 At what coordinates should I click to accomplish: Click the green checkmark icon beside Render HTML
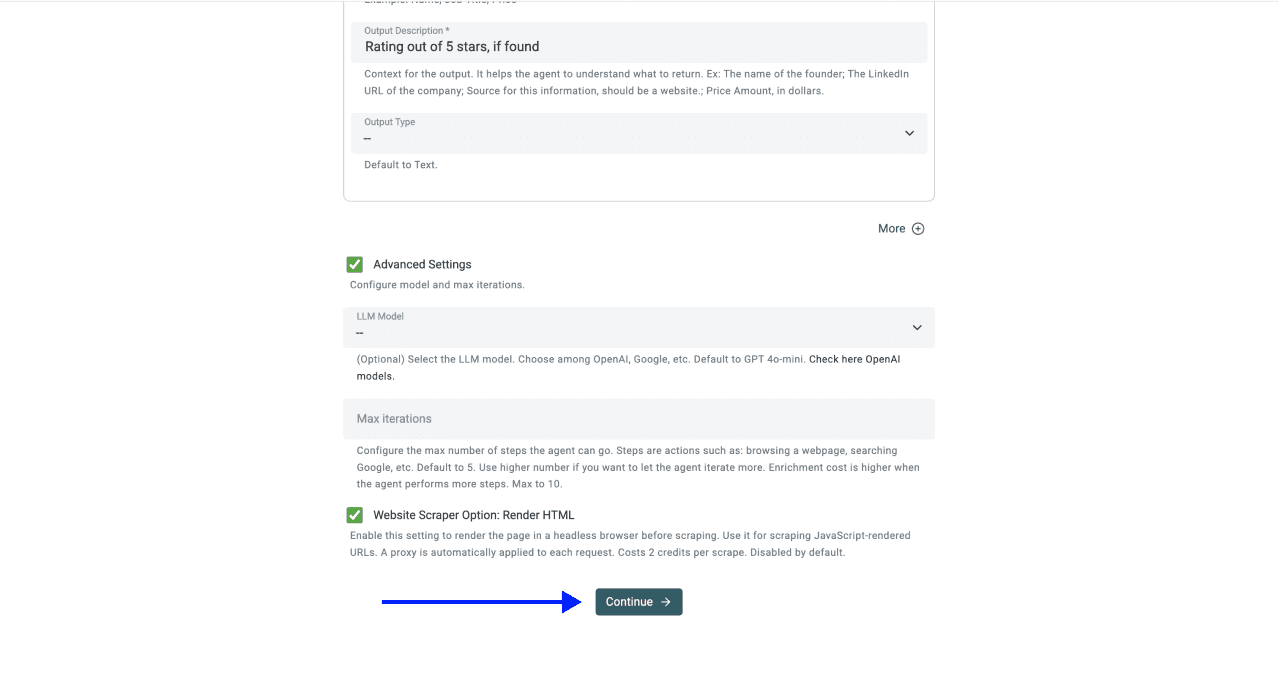click(x=354, y=514)
